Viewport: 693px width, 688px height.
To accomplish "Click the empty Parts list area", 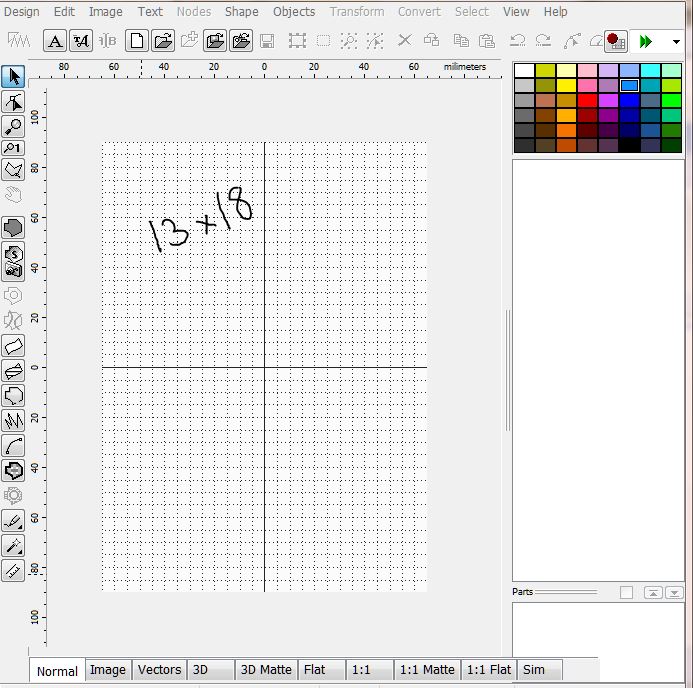I will (x=597, y=640).
